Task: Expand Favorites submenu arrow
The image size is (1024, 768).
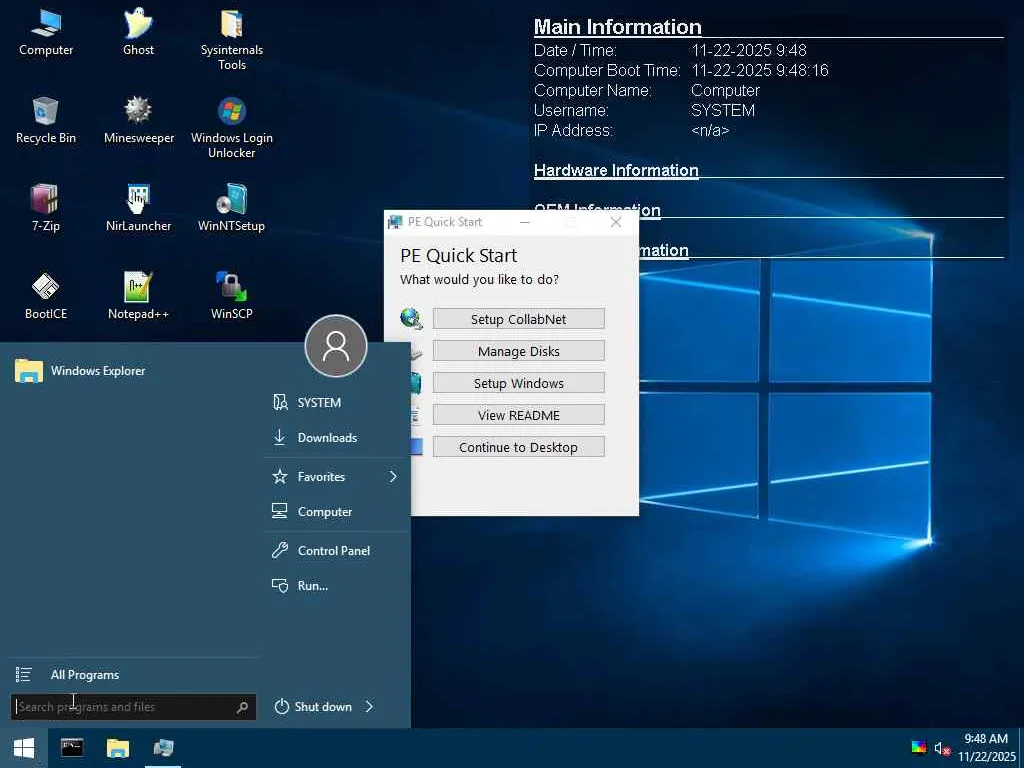Action: (x=393, y=477)
